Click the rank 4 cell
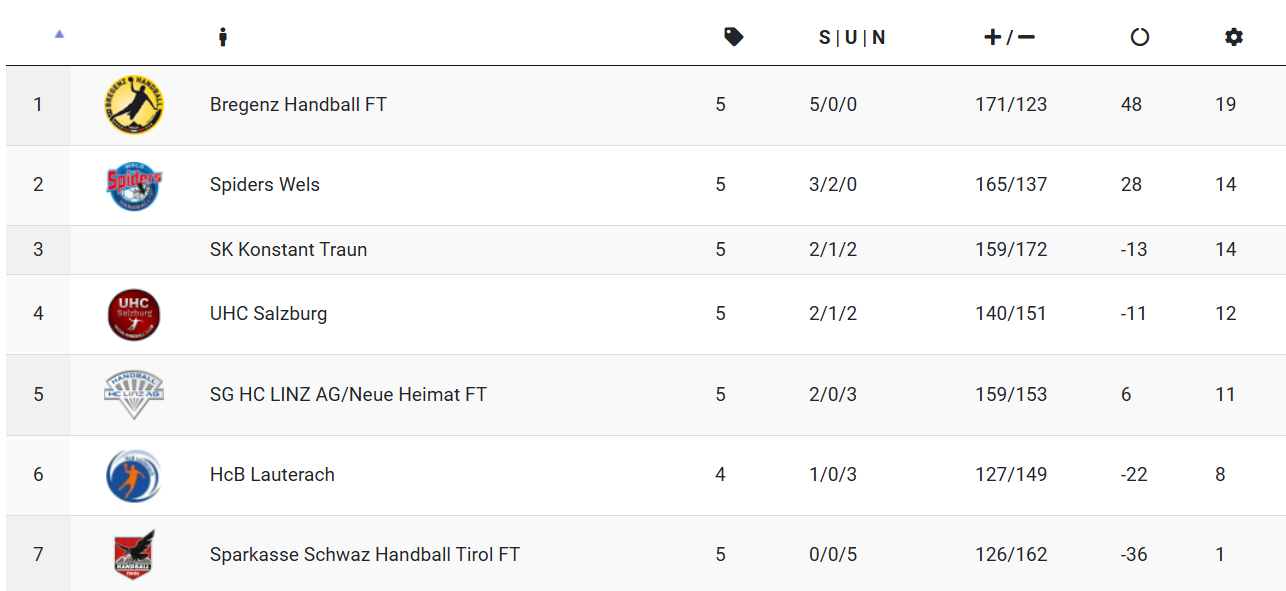The image size is (1286, 591). [x=38, y=314]
